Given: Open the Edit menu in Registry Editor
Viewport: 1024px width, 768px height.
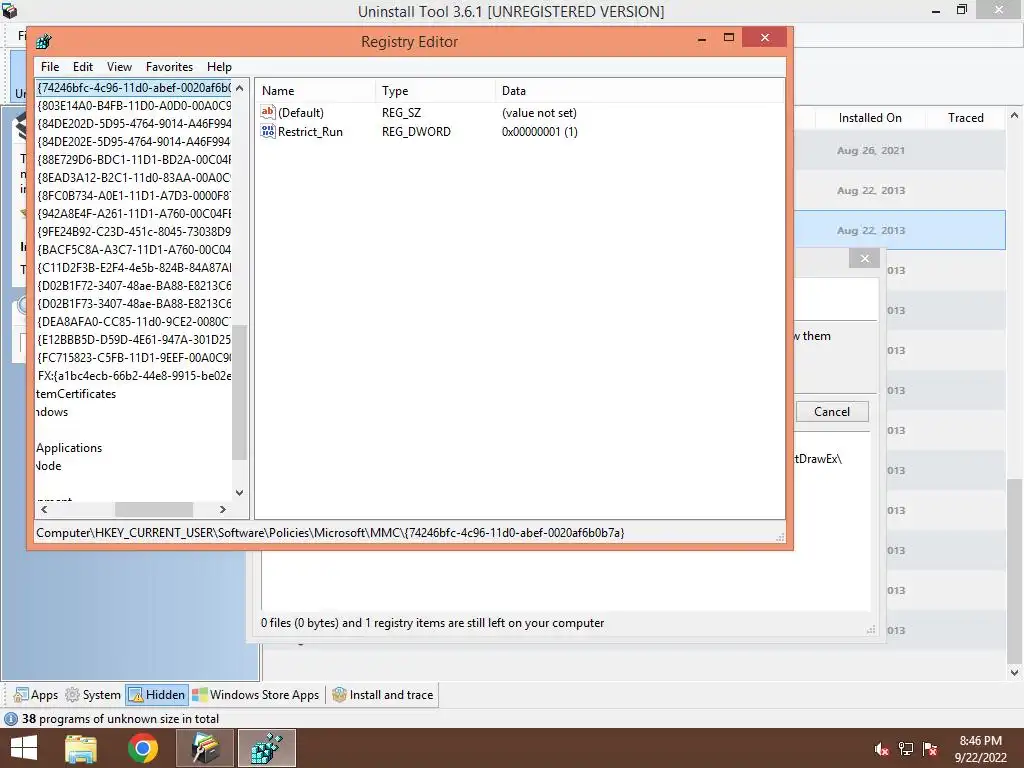Looking at the screenshot, I should [x=83, y=67].
